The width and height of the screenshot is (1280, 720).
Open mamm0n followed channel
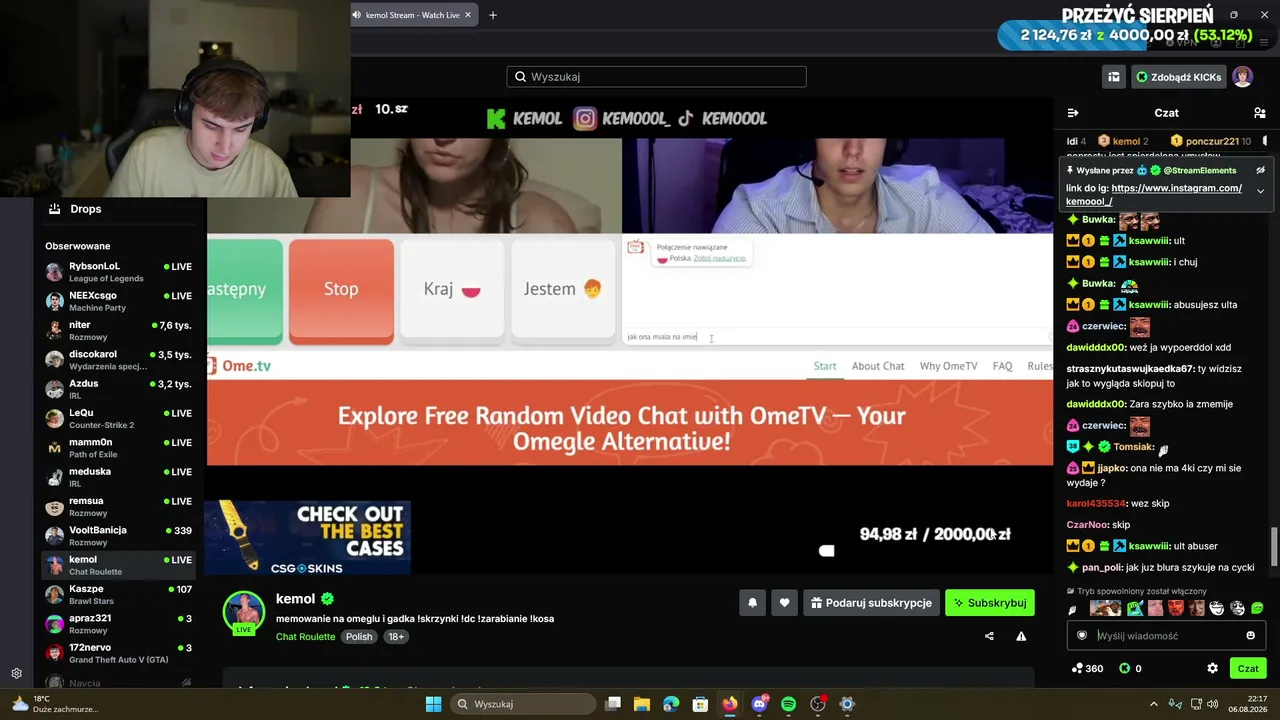tap(120, 447)
